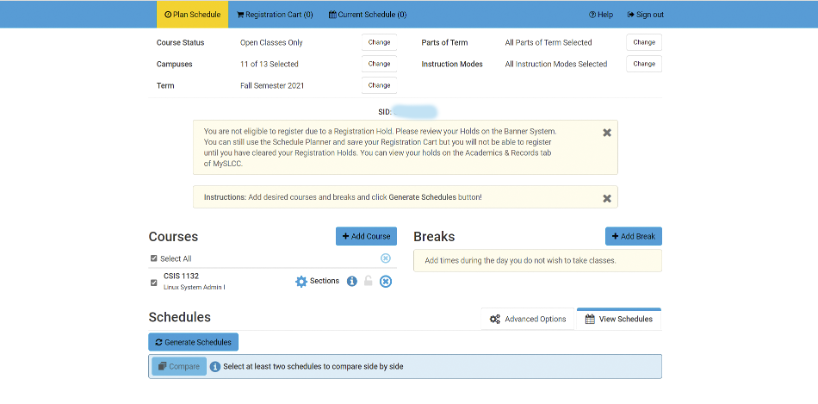Click the remove-all icon beside Select All
The image size is (818, 404).
(x=386, y=258)
